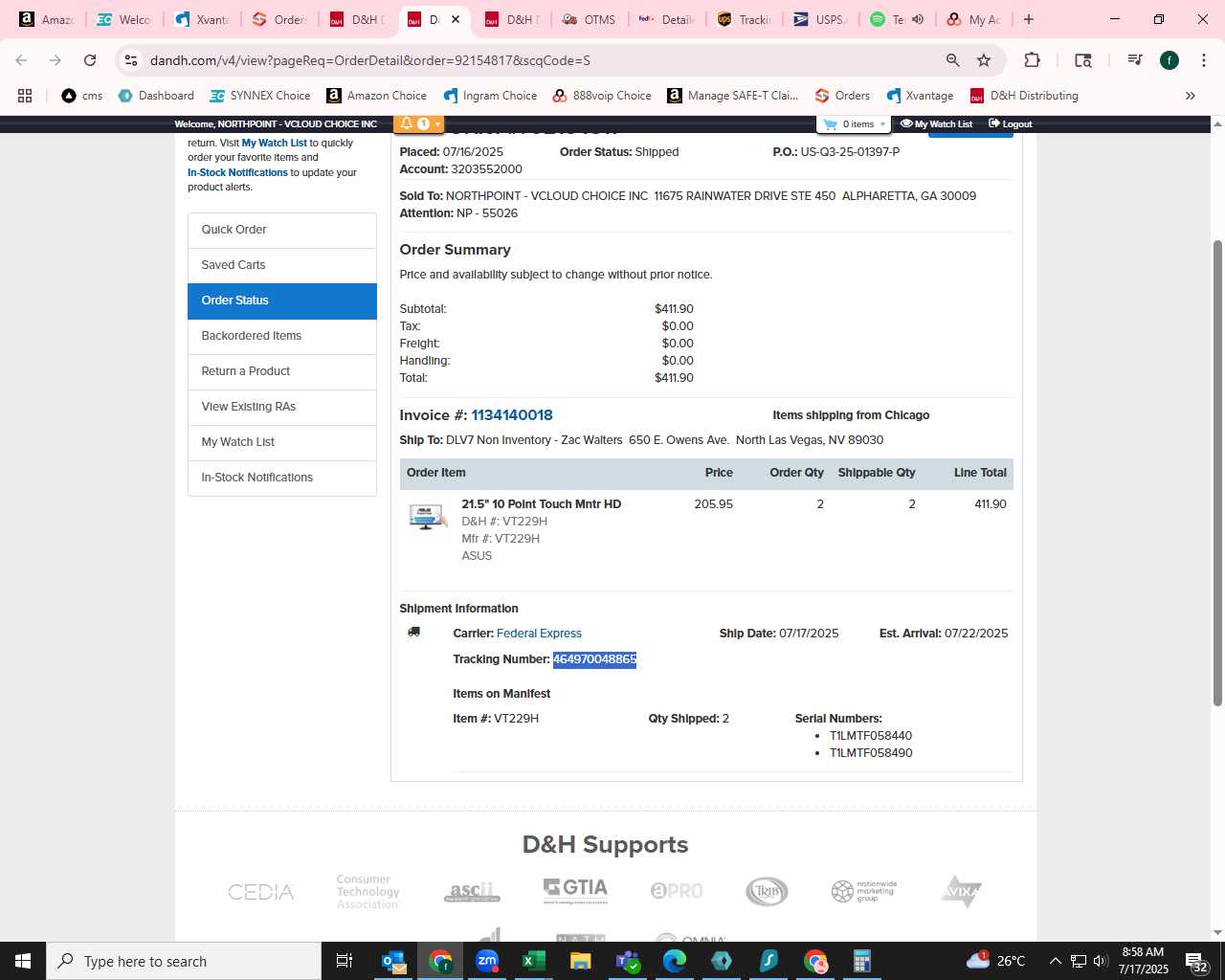Viewport: 1225px width, 980px height.
Task: Click the VT229H monitor product thumbnail
Action: point(427,517)
